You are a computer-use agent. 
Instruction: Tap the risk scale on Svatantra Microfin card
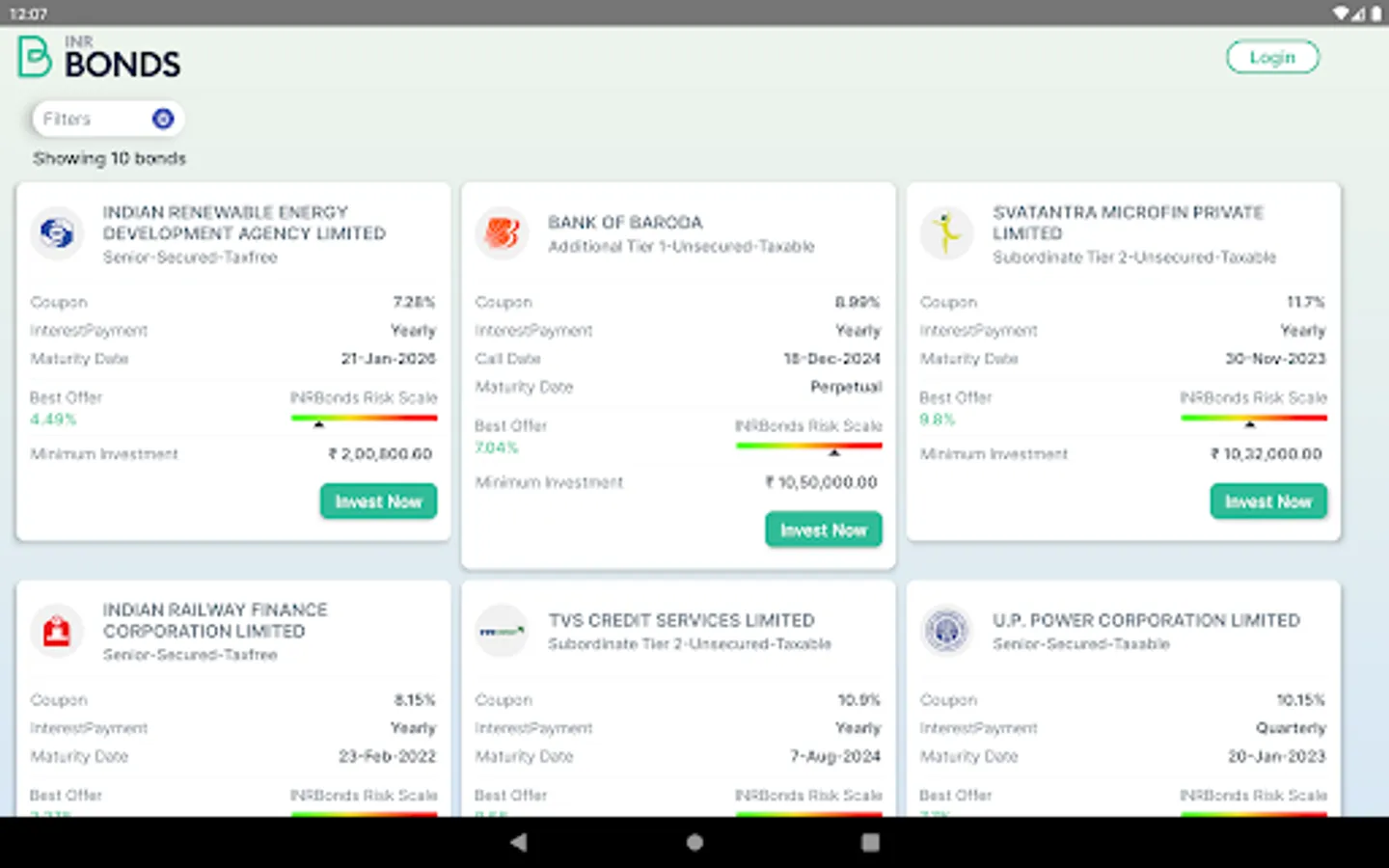tap(1253, 420)
